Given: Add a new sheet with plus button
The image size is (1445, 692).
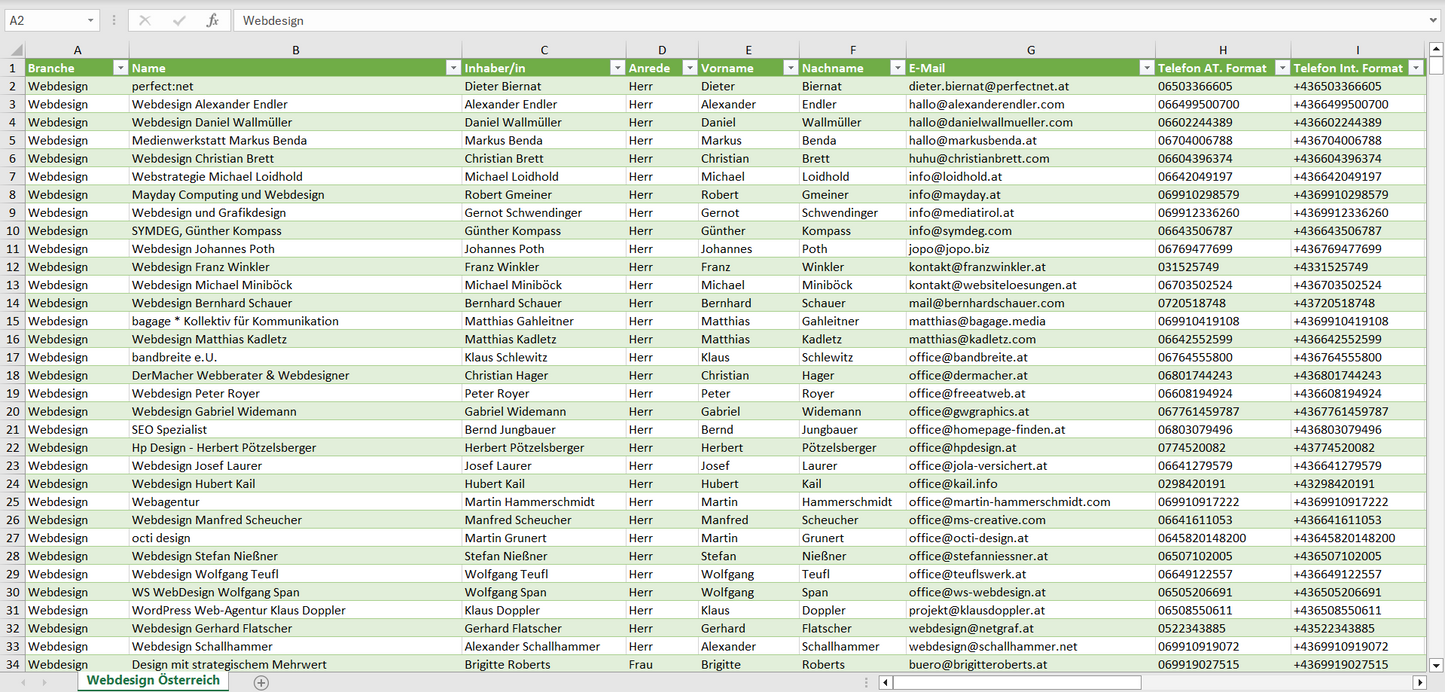Looking at the screenshot, I should point(261,682).
